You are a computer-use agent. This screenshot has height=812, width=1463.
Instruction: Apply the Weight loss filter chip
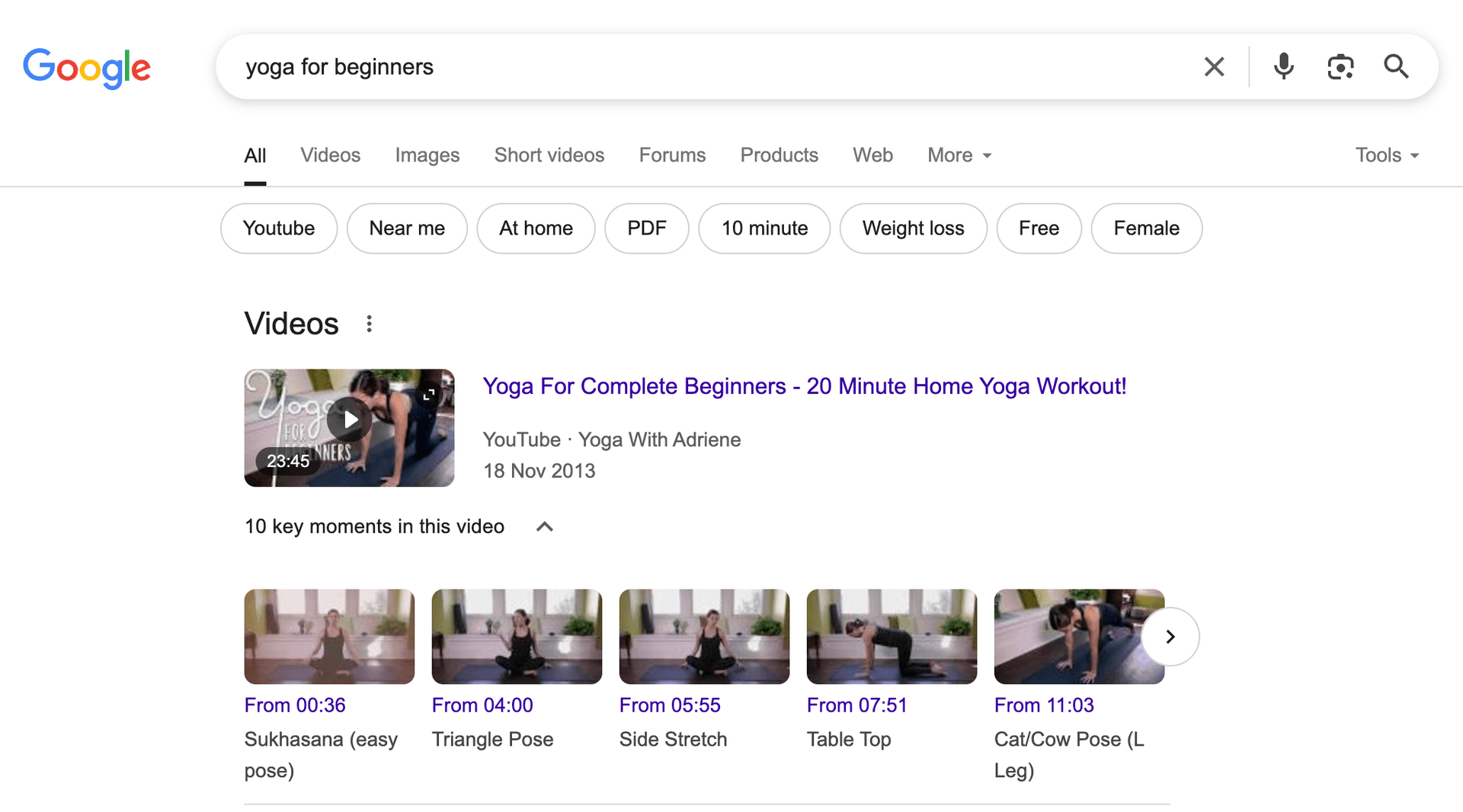pos(913,229)
